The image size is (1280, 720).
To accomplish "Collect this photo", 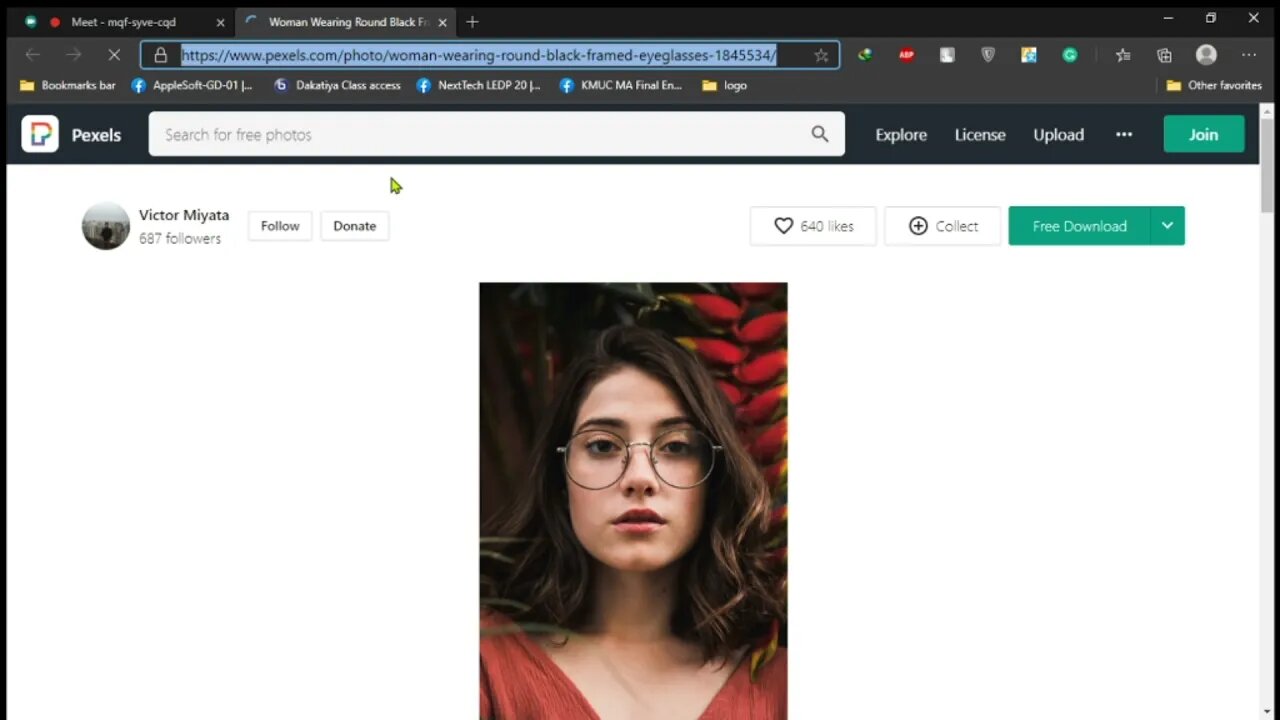I will (942, 226).
